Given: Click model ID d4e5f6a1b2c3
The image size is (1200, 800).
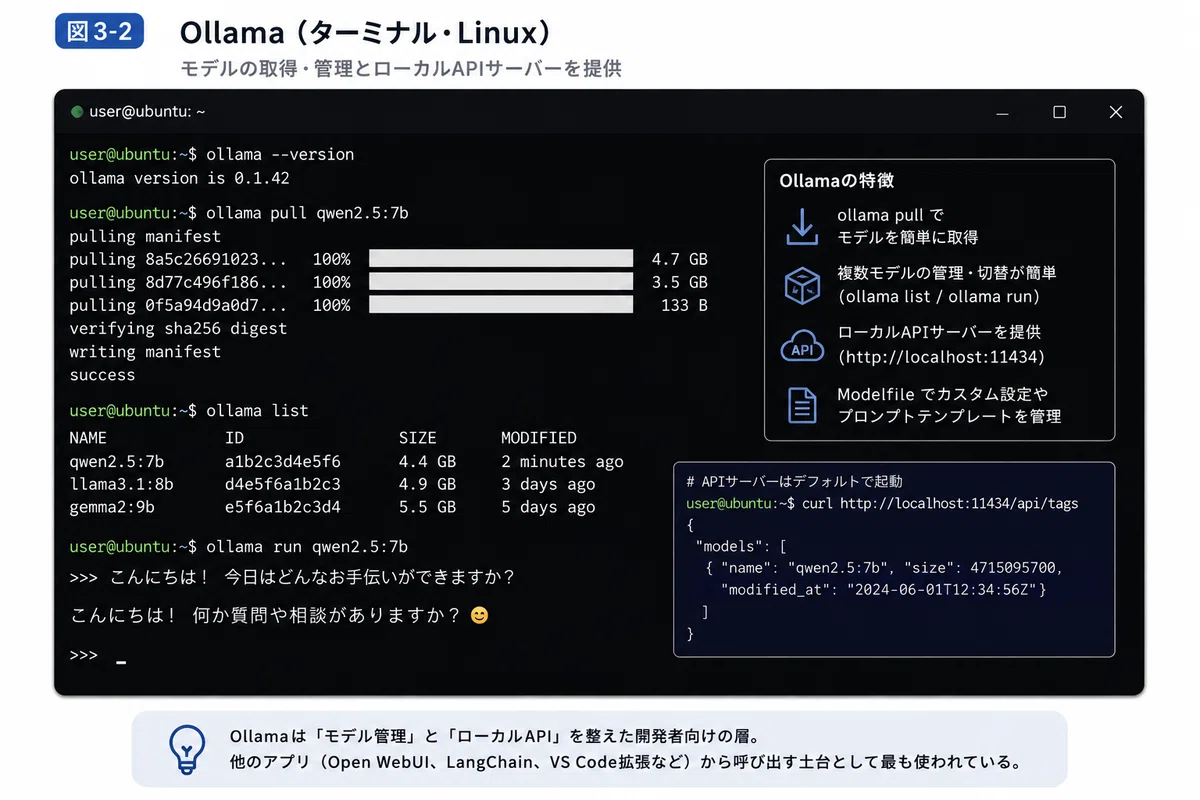Looking at the screenshot, I should pyautogui.click(x=283, y=484).
